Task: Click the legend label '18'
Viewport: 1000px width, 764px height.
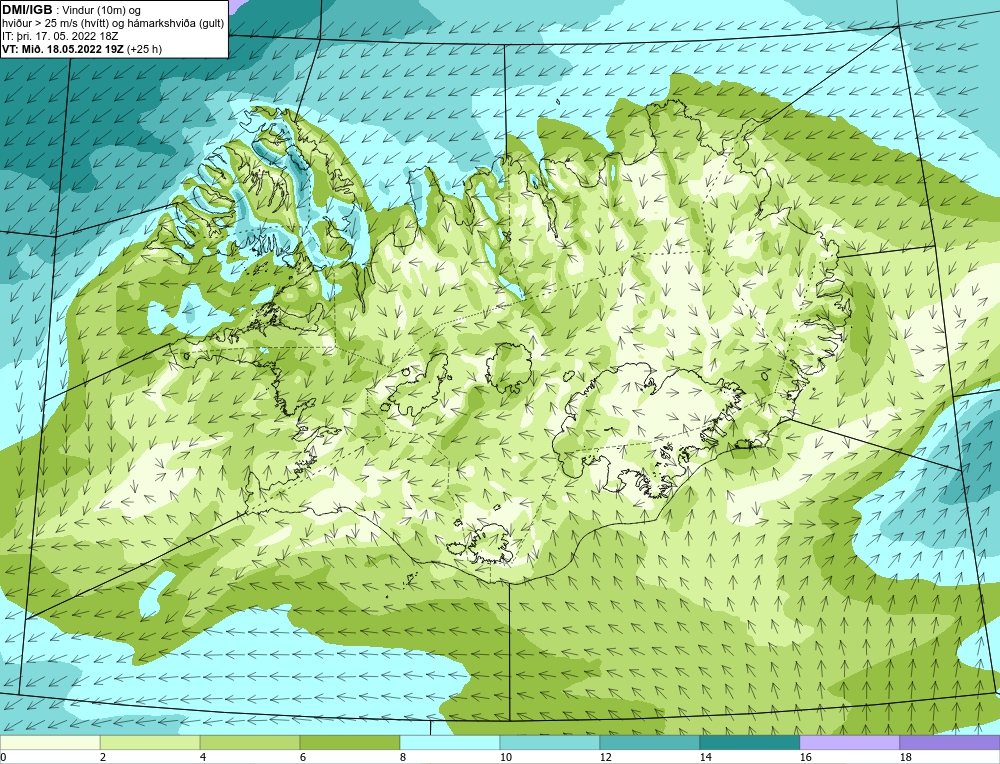Action: point(905,757)
